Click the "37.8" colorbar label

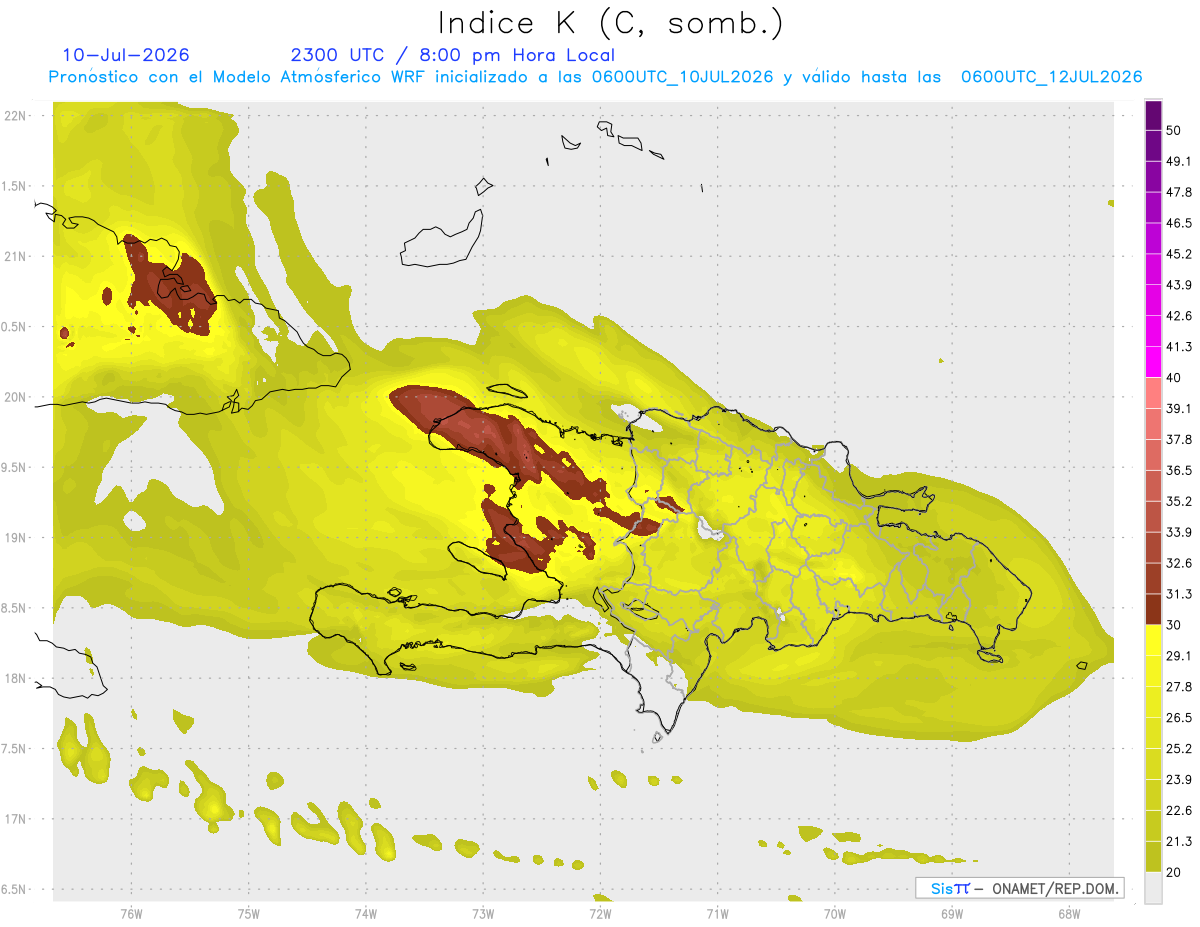pyautogui.click(x=1179, y=439)
